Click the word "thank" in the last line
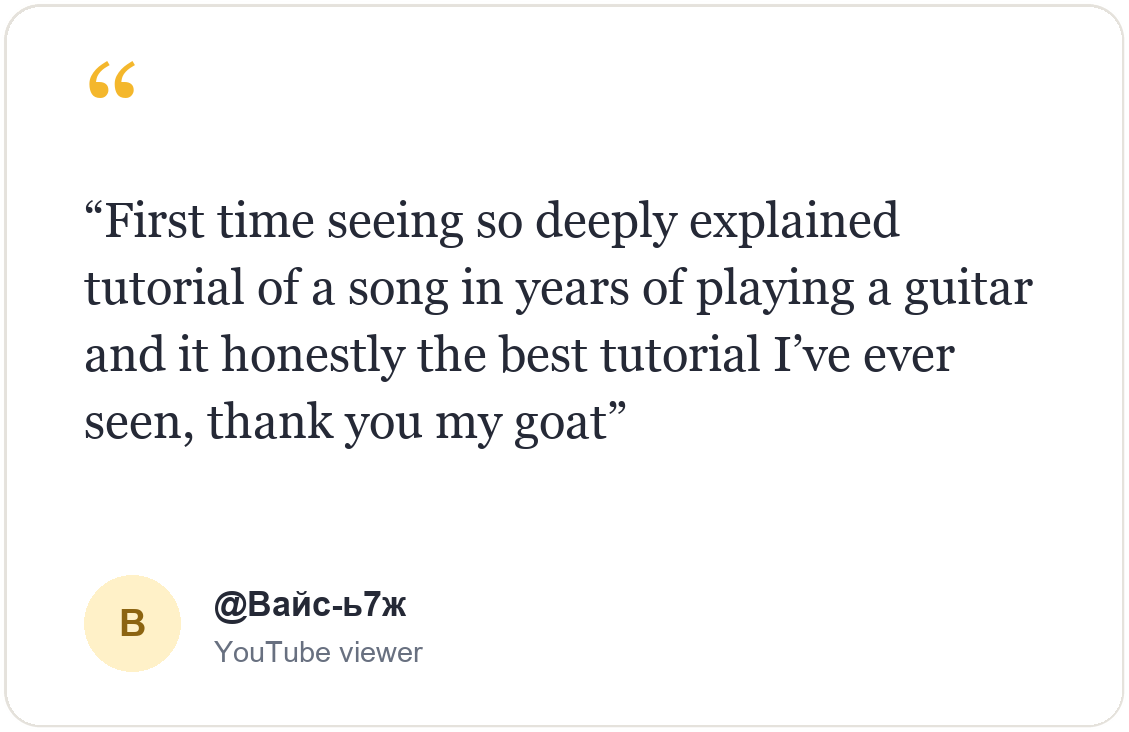The width and height of the screenshot is (1129, 732). click(x=271, y=422)
